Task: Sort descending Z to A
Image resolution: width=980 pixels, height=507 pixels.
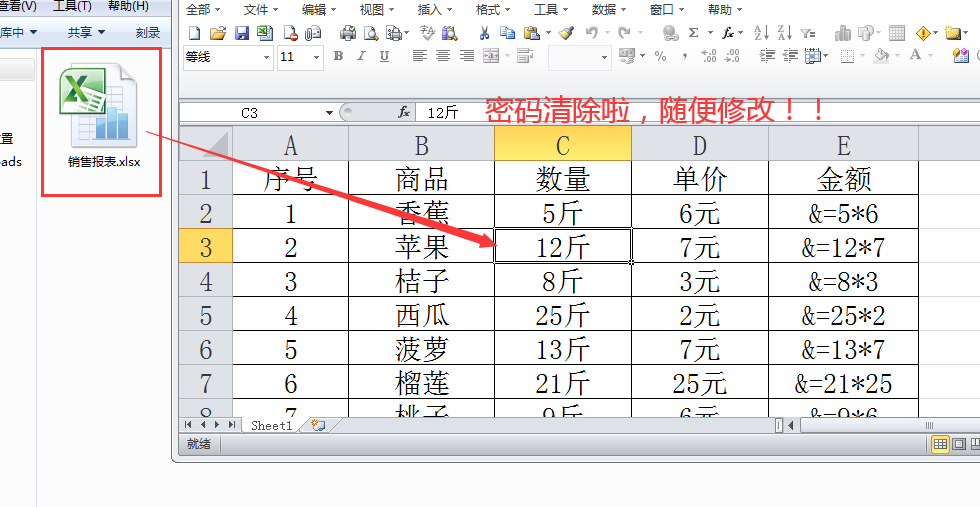Action: pyautogui.click(x=785, y=33)
